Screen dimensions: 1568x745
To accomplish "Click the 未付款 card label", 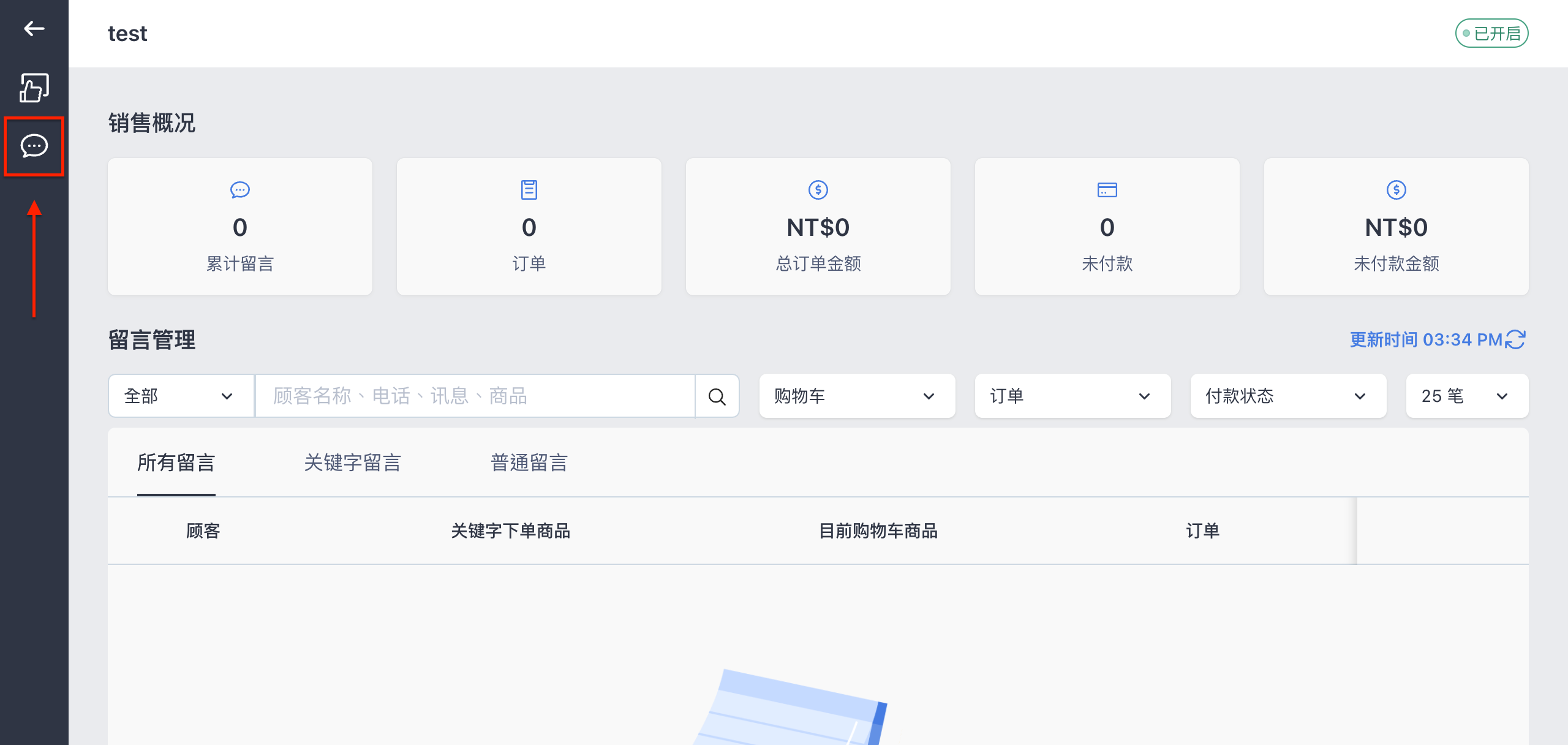I will click(x=1107, y=263).
